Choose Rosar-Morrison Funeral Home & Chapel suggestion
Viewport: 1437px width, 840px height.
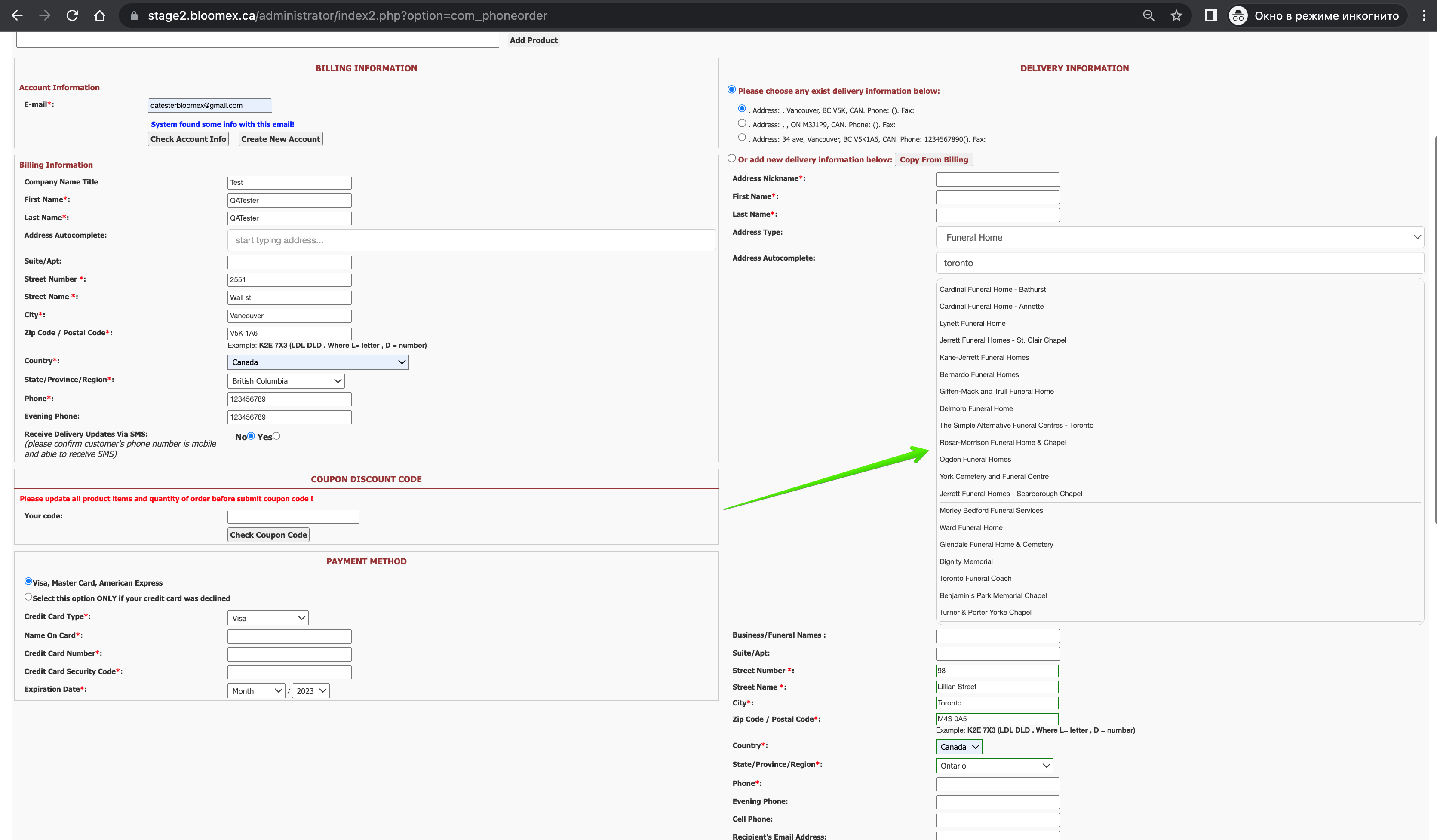pyautogui.click(x=1180, y=442)
